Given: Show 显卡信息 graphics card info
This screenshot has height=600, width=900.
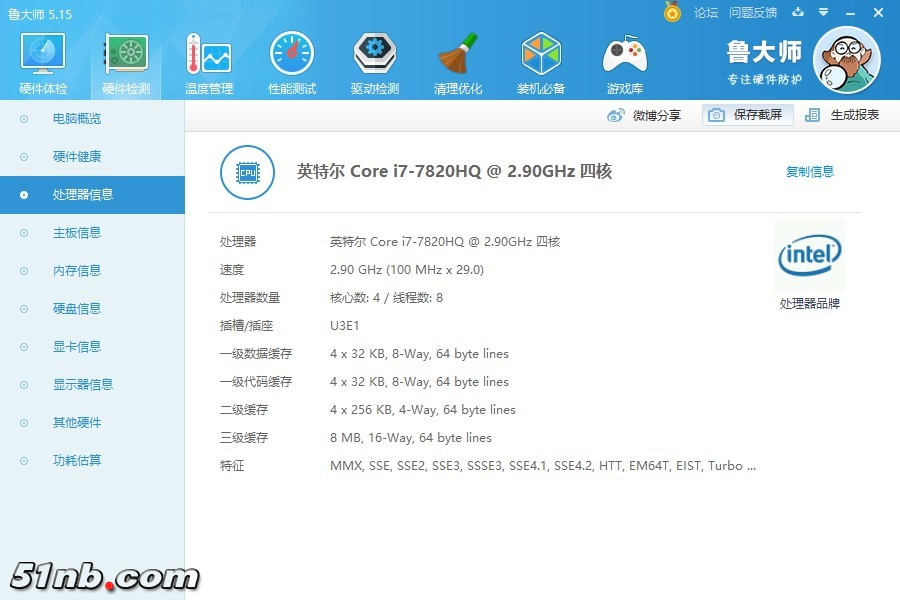Looking at the screenshot, I should 77,347.
